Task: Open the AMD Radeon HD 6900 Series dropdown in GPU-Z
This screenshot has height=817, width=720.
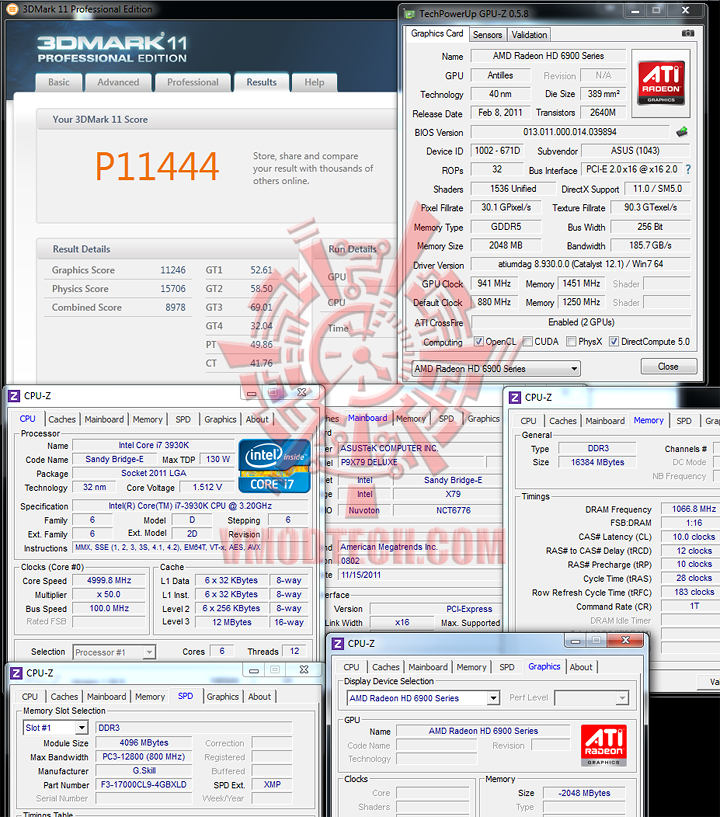Action: [496, 368]
